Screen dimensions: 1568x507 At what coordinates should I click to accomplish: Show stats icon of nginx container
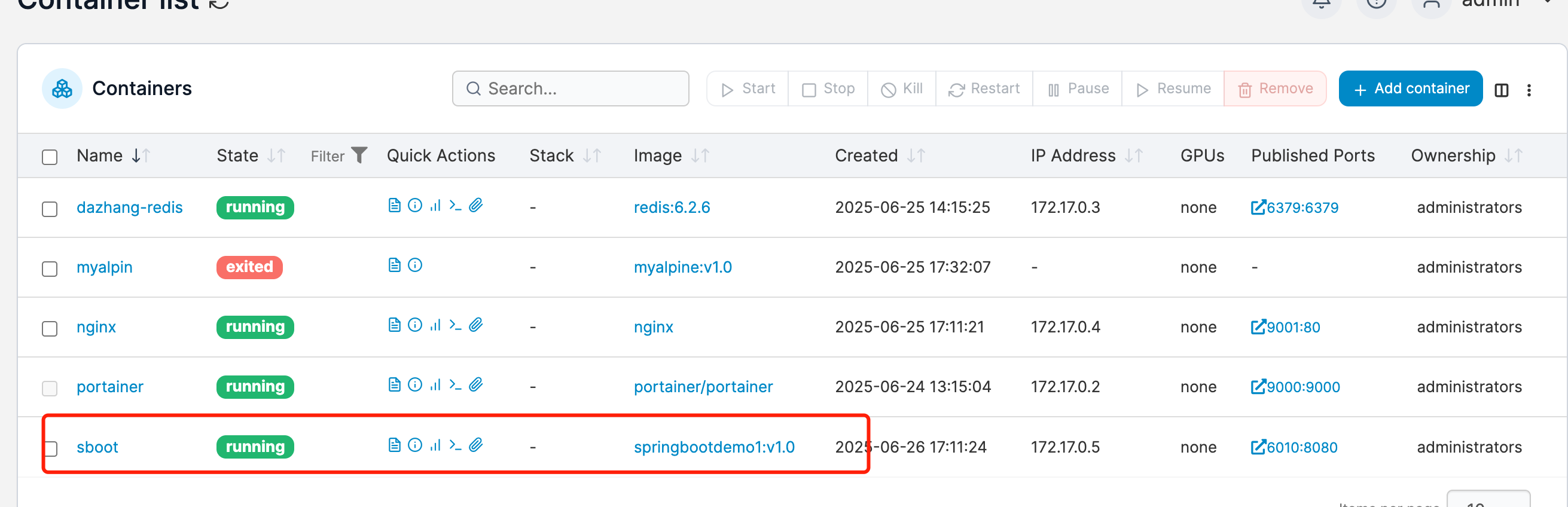[x=435, y=325]
